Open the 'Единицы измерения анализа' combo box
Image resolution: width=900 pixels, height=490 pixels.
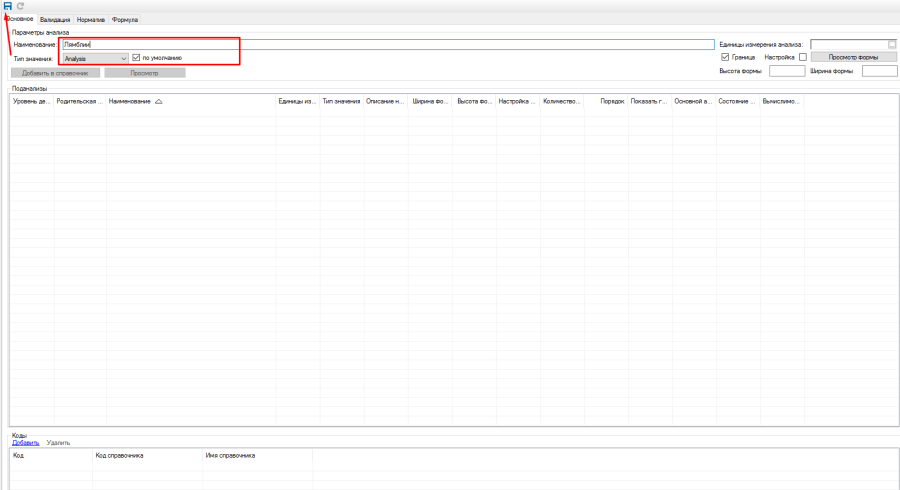pos(854,44)
